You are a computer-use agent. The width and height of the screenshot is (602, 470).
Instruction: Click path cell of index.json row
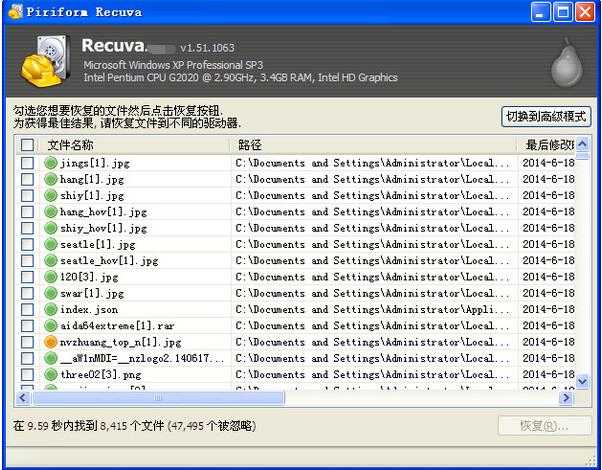[372, 309]
